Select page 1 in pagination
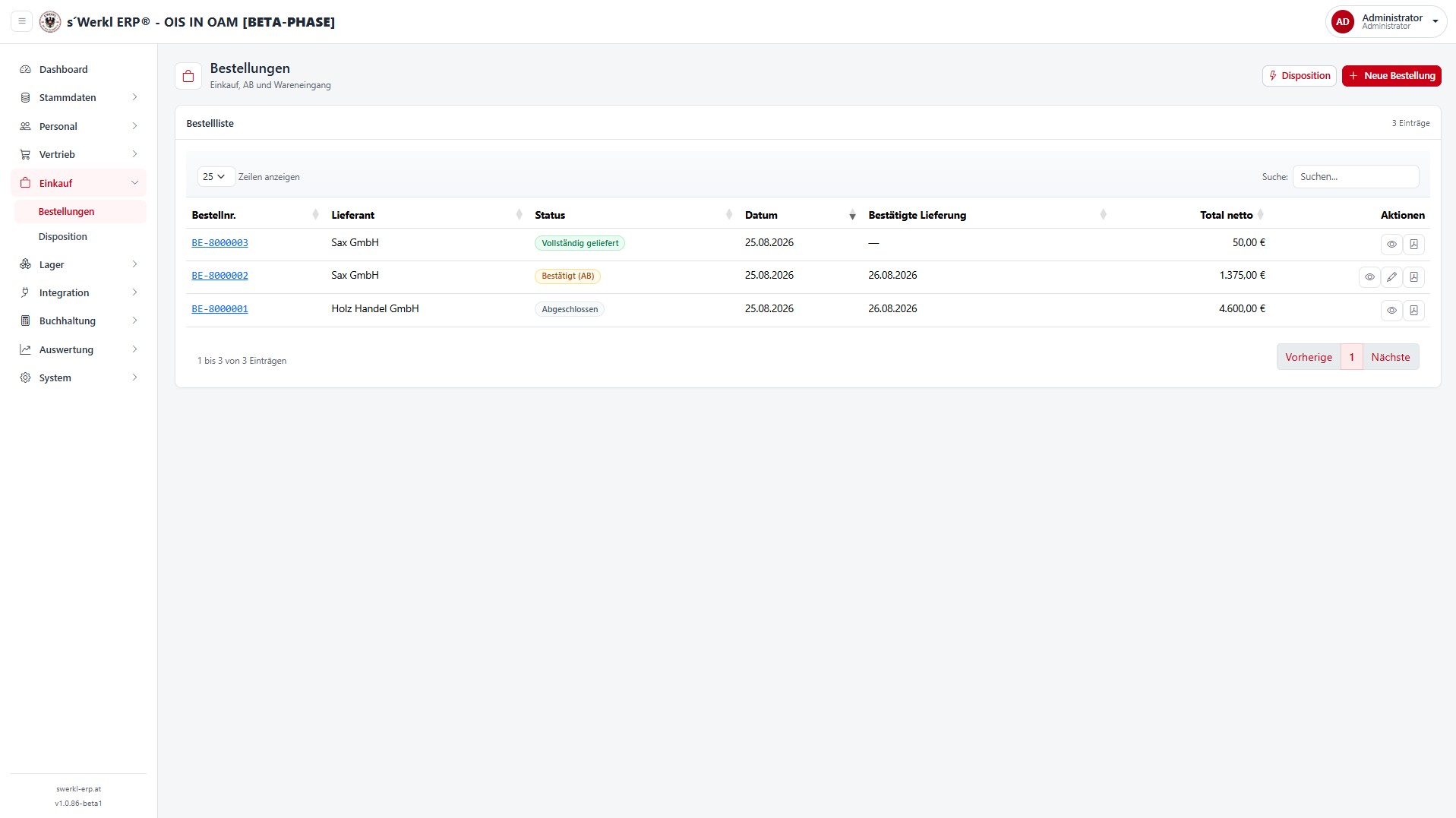Image resolution: width=1456 pixels, height=818 pixels. coord(1351,357)
